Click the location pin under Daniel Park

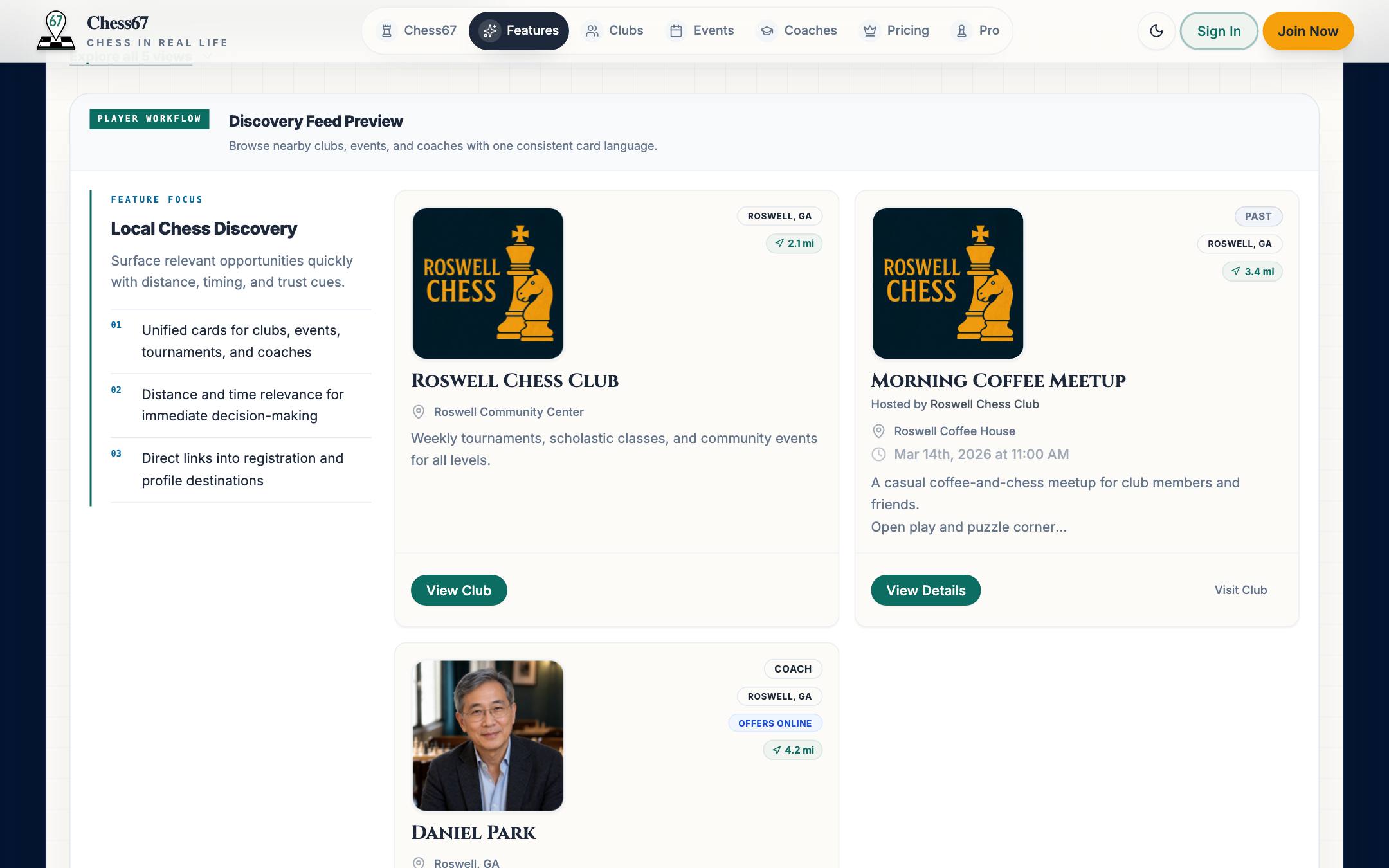click(x=419, y=862)
